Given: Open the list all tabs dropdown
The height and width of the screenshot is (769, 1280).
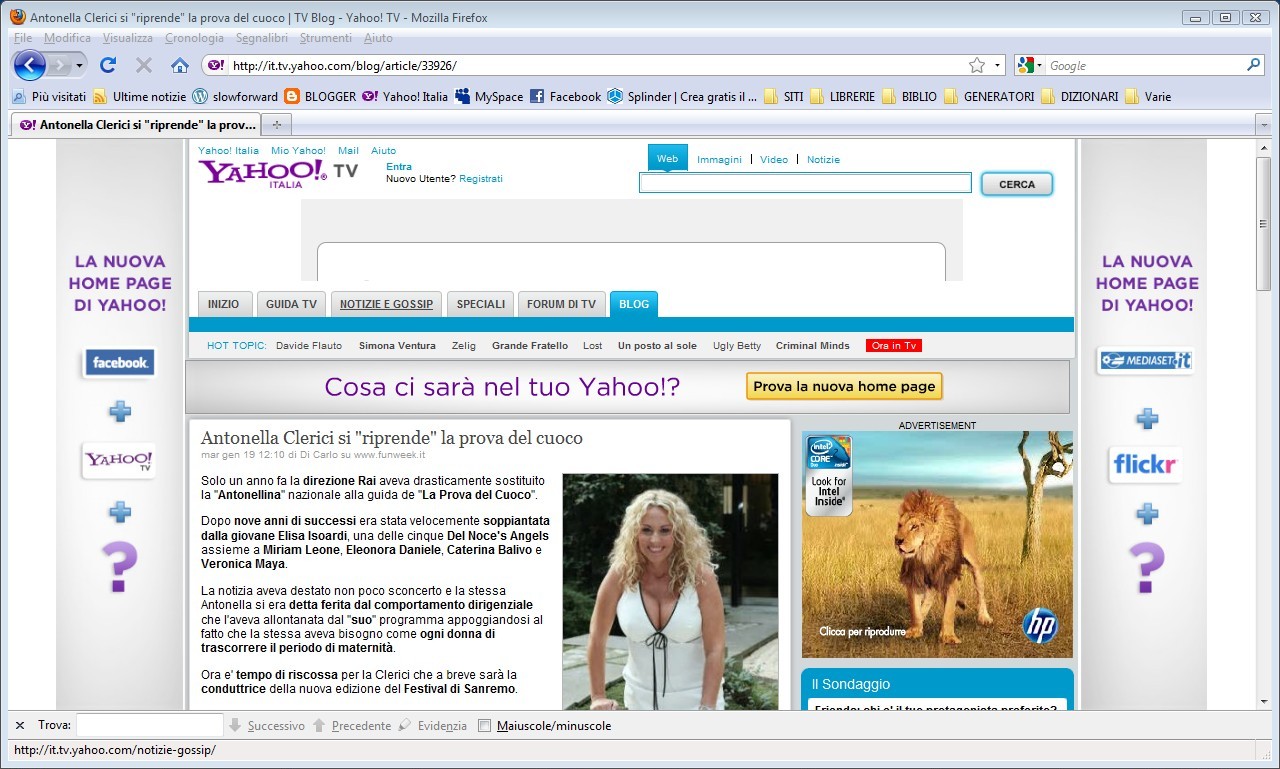Looking at the screenshot, I should [x=1264, y=125].
